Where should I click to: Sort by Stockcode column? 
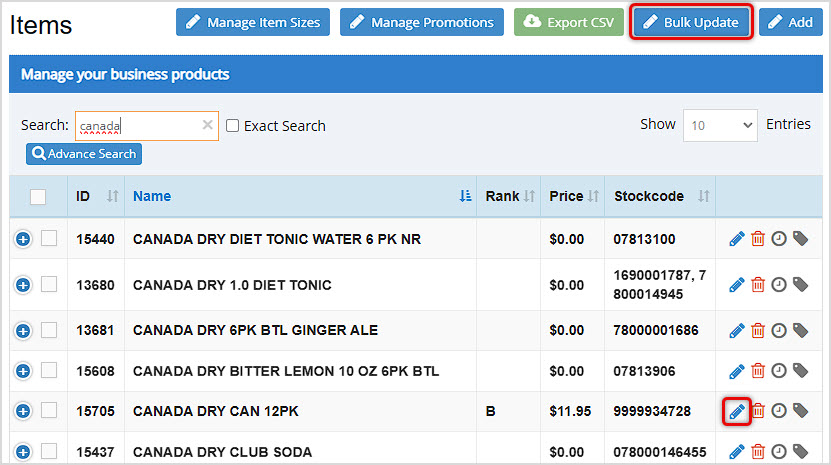660,196
